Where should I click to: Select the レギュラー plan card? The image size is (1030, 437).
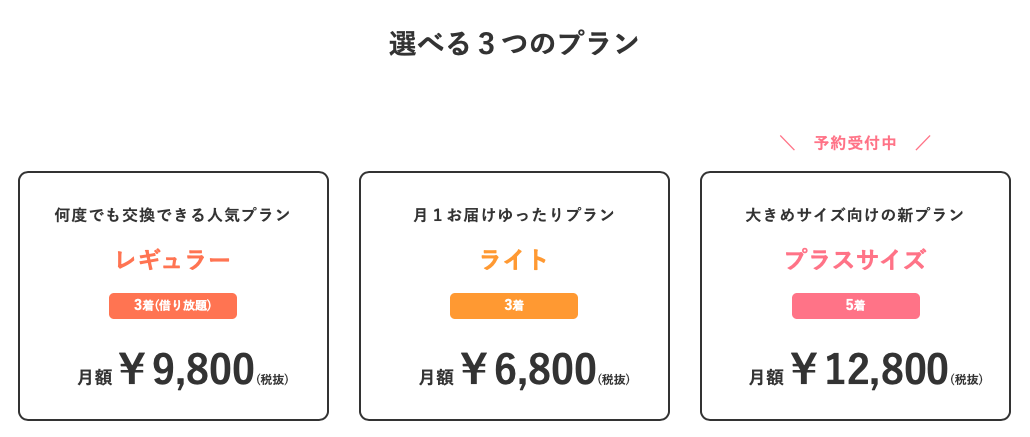pyautogui.click(x=173, y=296)
